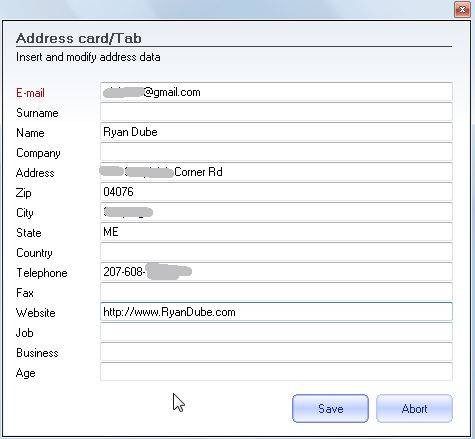
Task: Click the Telephone label
Action: pos(42,273)
